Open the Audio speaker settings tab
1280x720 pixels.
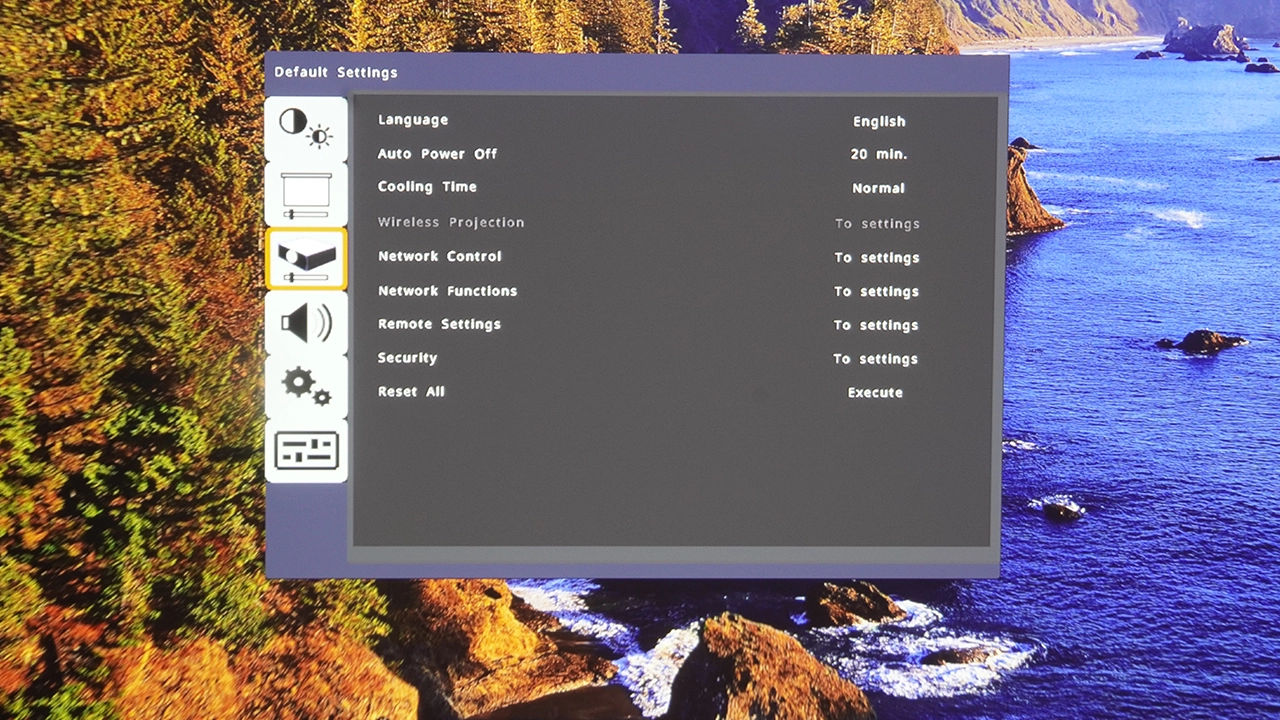pyautogui.click(x=306, y=323)
